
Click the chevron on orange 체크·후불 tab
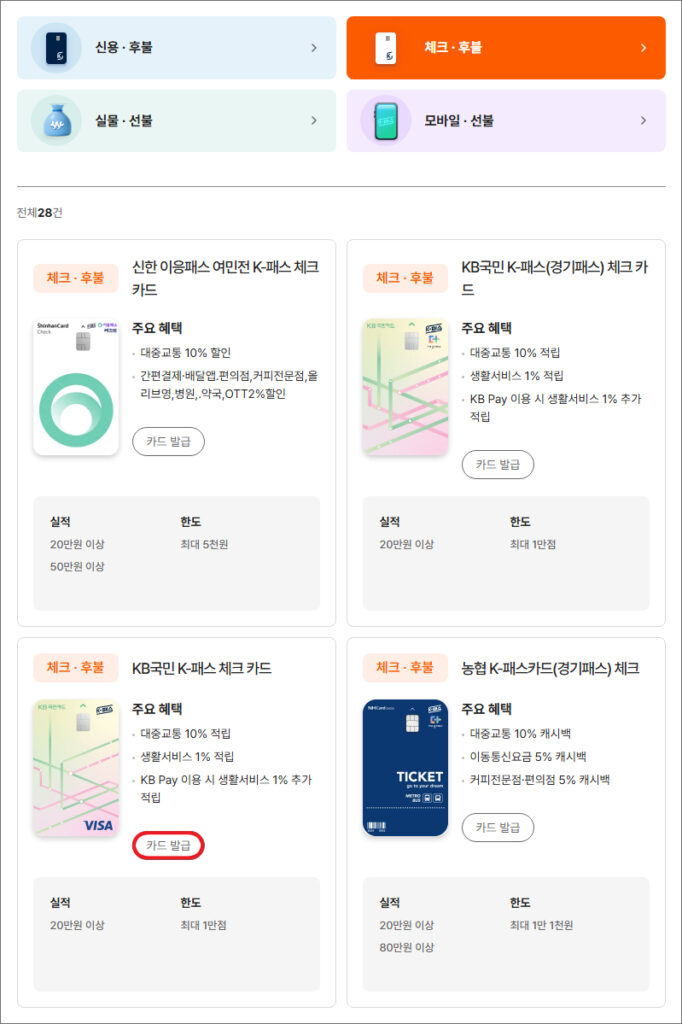[x=643, y=47]
